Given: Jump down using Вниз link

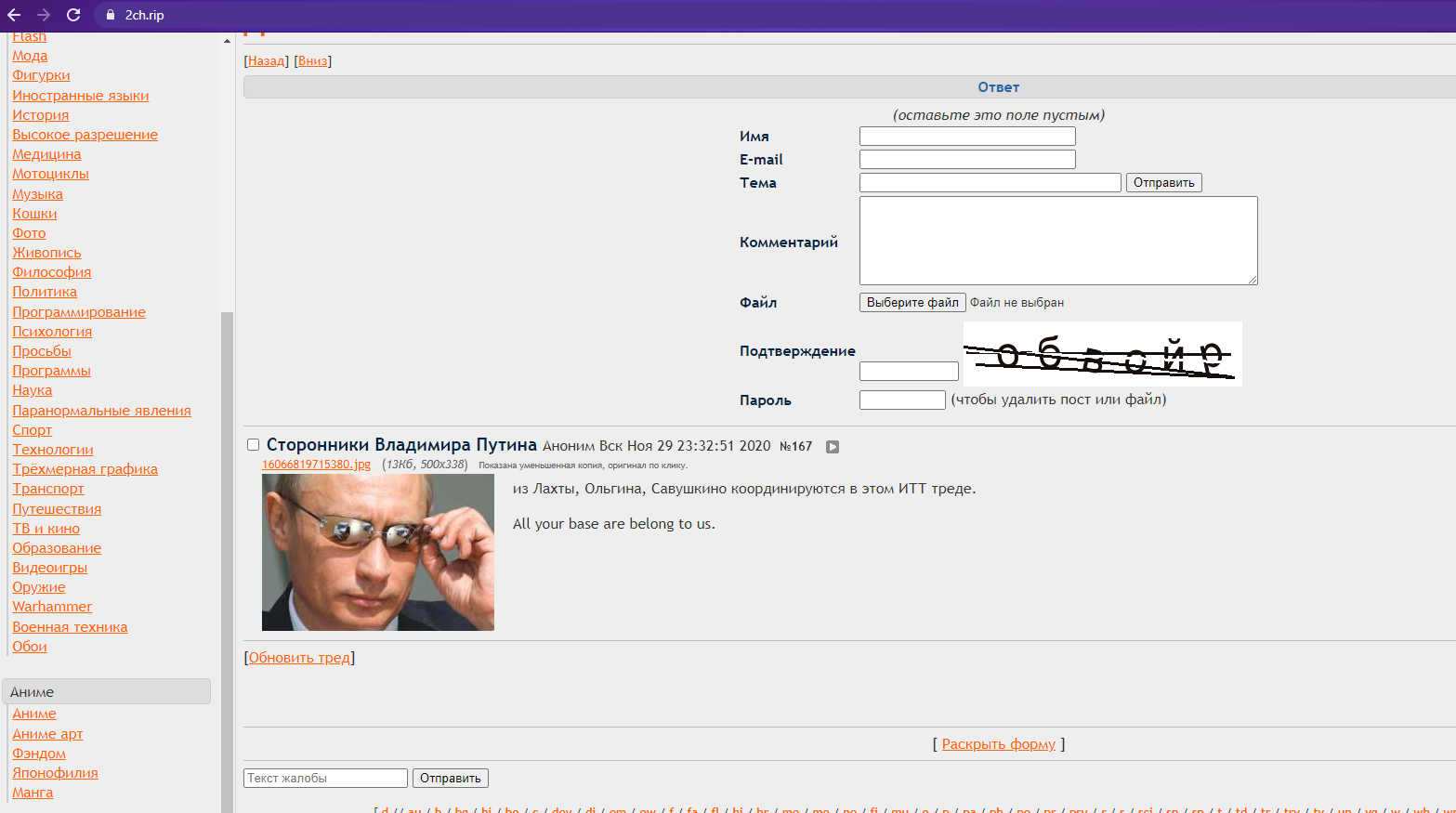Looking at the screenshot, I should [313, 61].
